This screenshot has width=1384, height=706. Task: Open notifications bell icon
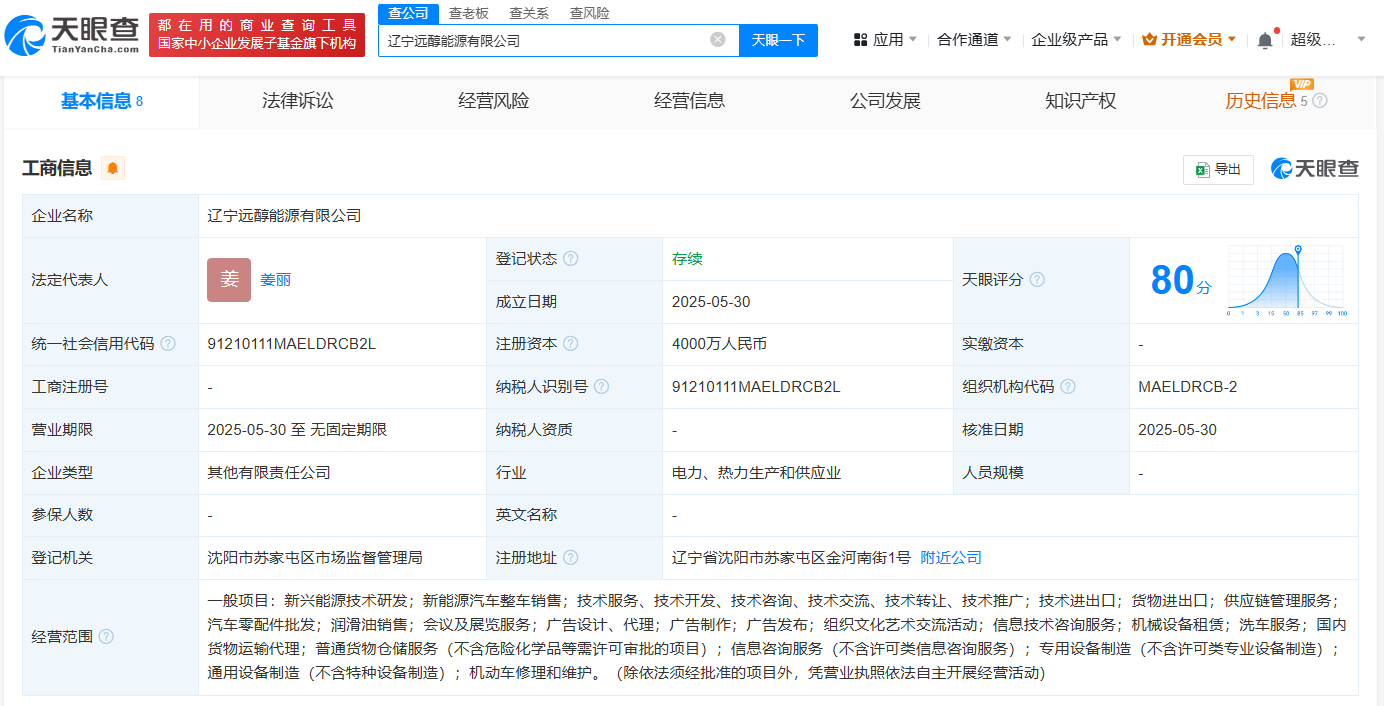(x=1265, y=40)
